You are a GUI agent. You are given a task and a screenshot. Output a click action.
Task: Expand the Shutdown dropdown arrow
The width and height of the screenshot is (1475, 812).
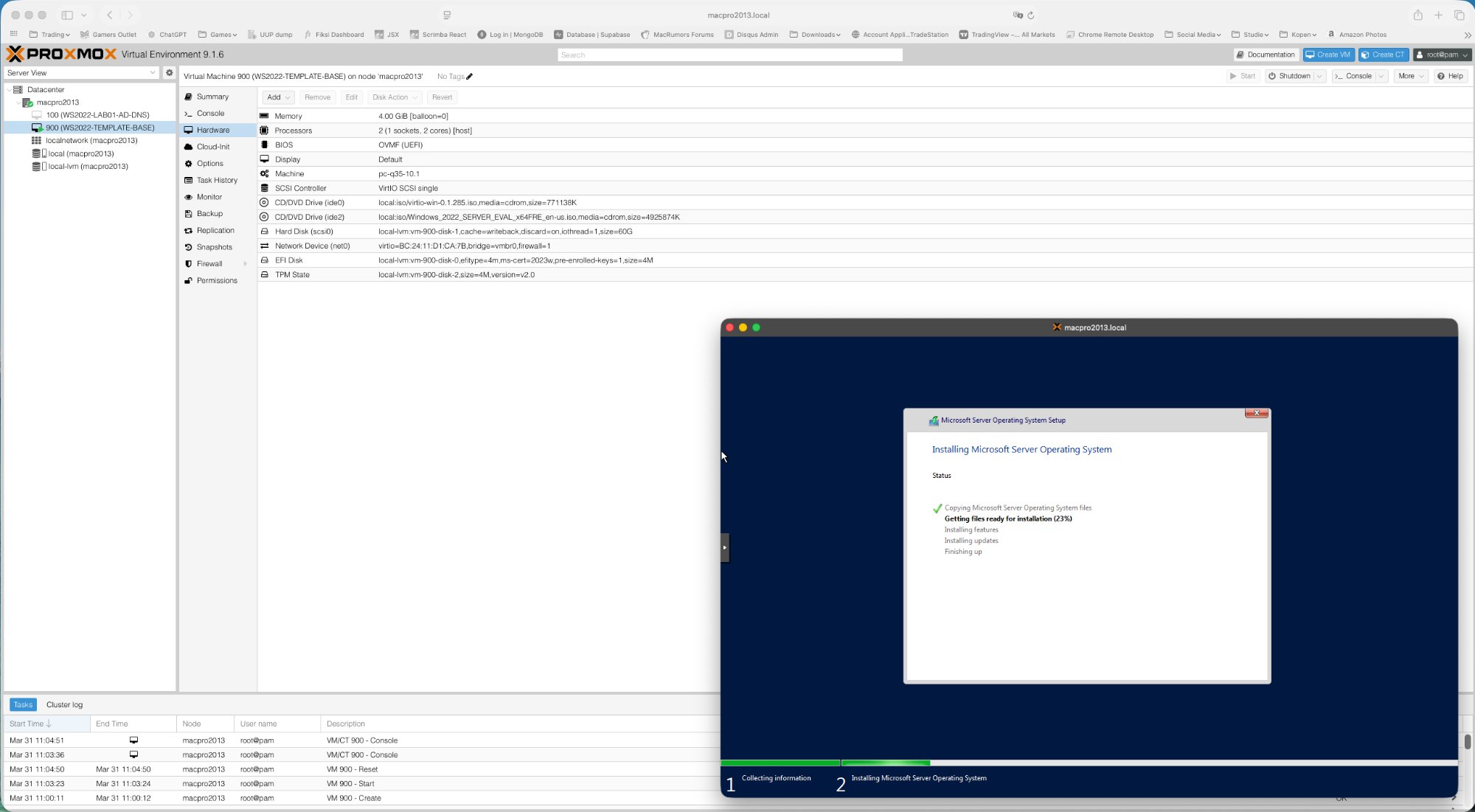point(1319,76)
